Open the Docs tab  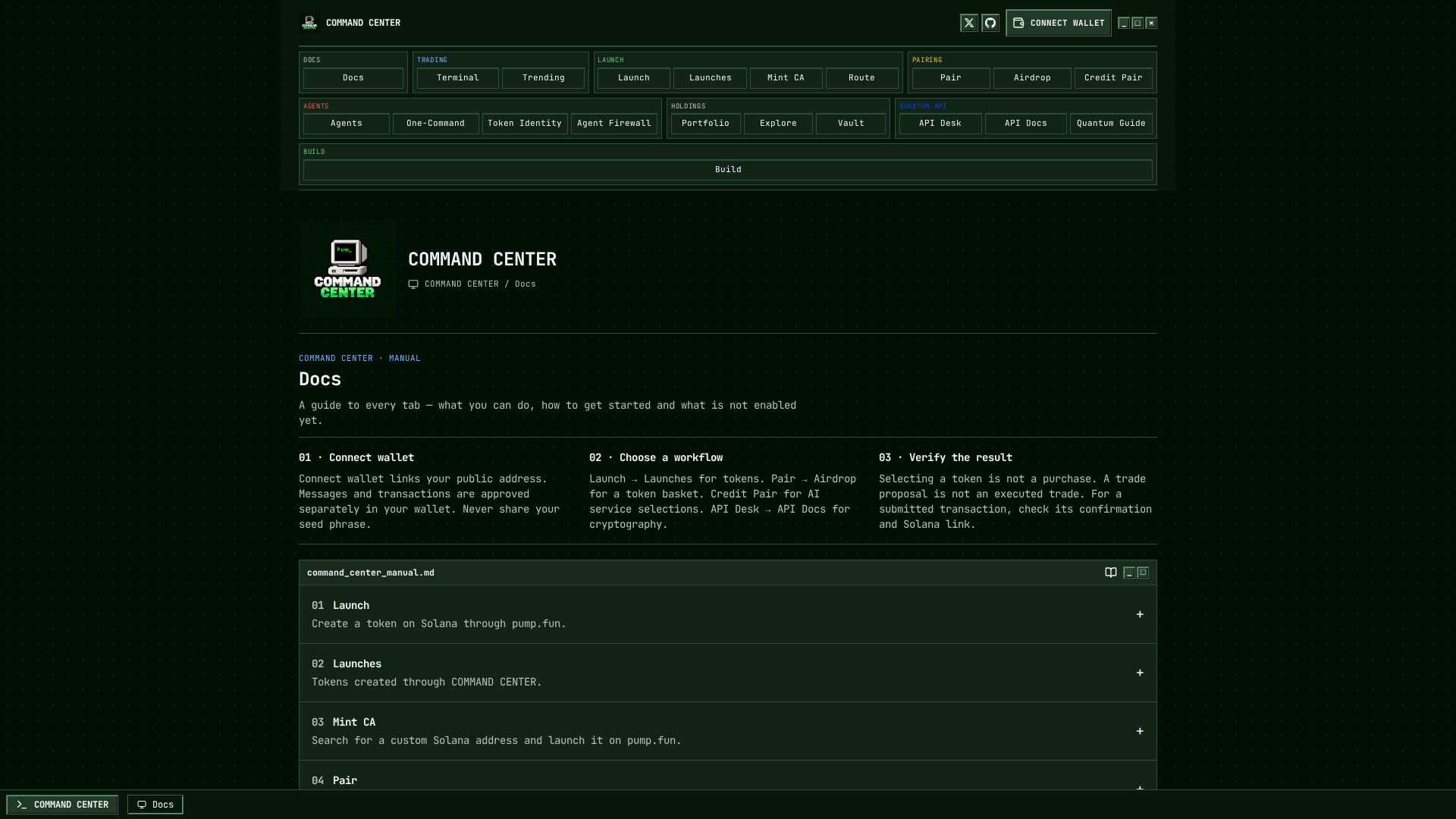point(353,78)
